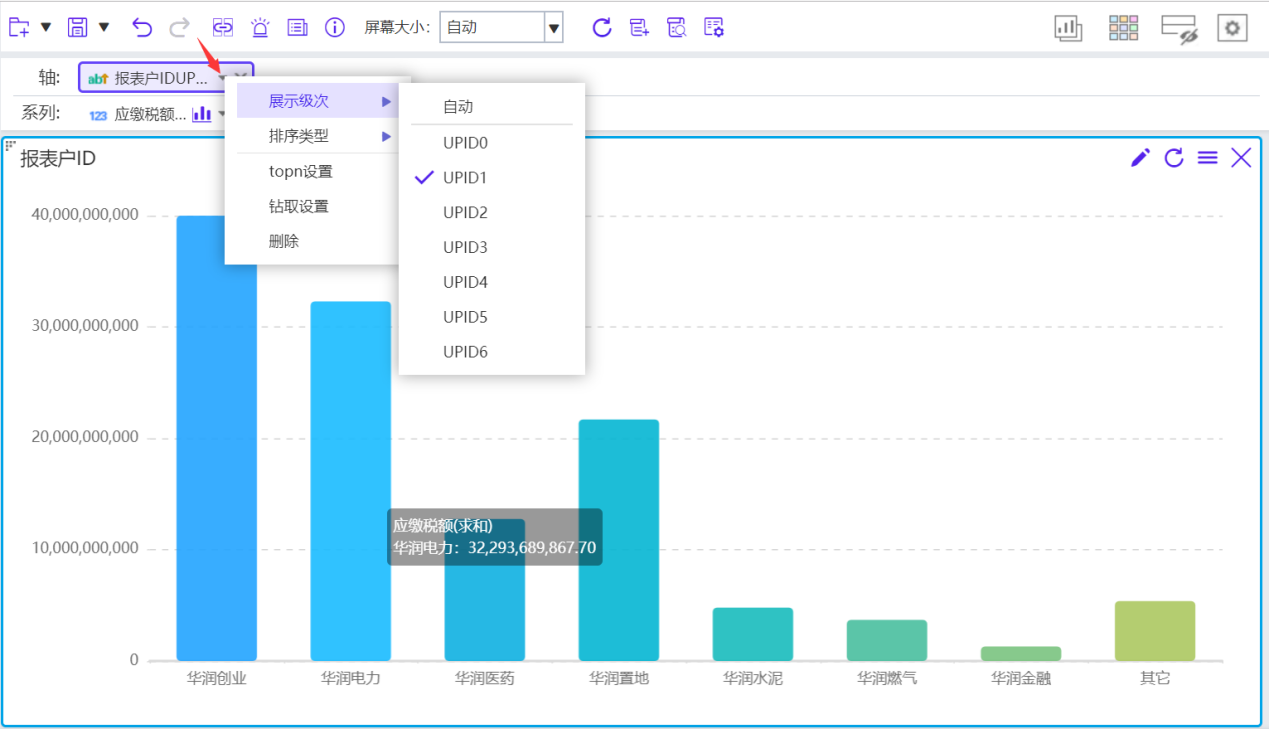This screenshot has width=1269, height=729.
Task: Click the 华润电力 axis label
Action: pyautogui.click(x=351, y=678)
